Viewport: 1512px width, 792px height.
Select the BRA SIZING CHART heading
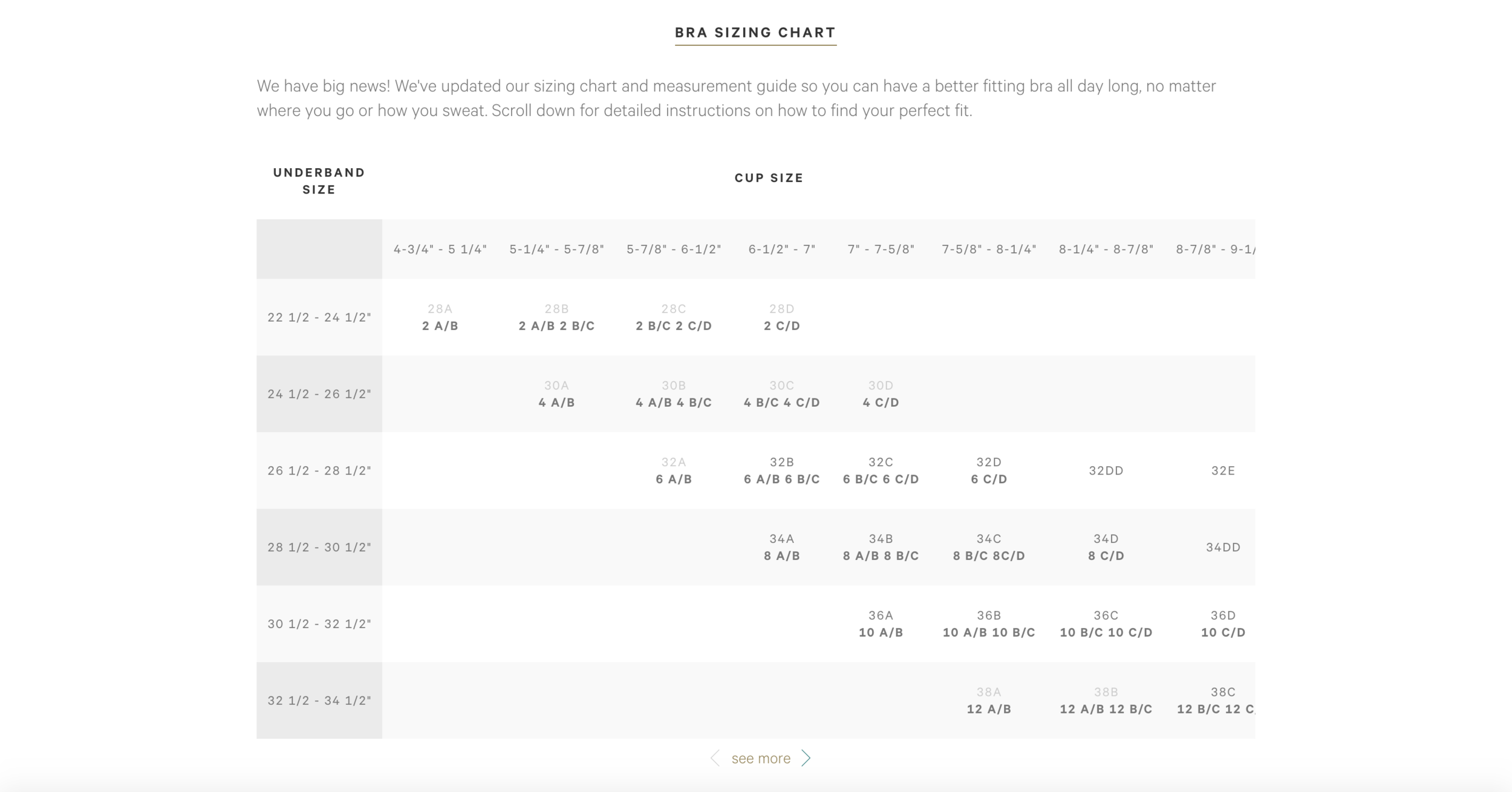click(755, 33)
